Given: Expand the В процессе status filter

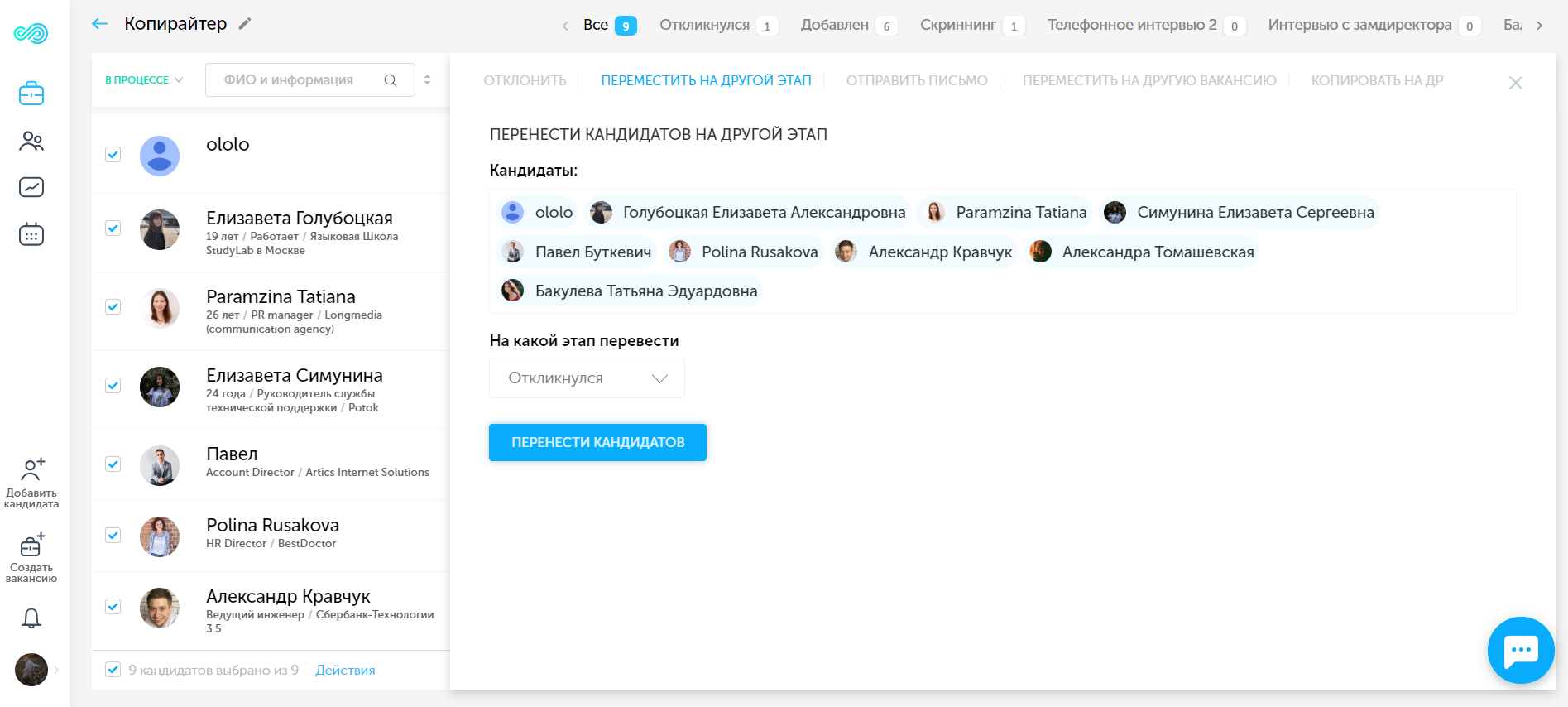Looking at the screenshot, I should (x=144, y=80).
